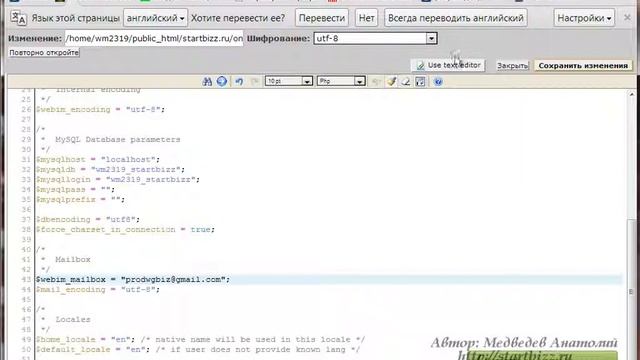
Task: Open editor help question icon
Action: (438, 81)
